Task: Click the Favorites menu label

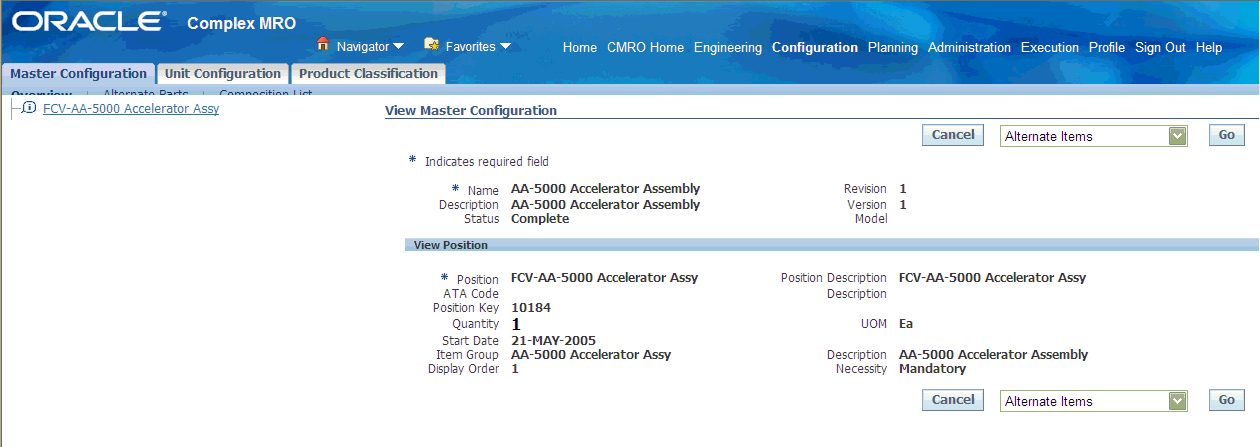Action: pyautogui.click(x=470, y=47)
